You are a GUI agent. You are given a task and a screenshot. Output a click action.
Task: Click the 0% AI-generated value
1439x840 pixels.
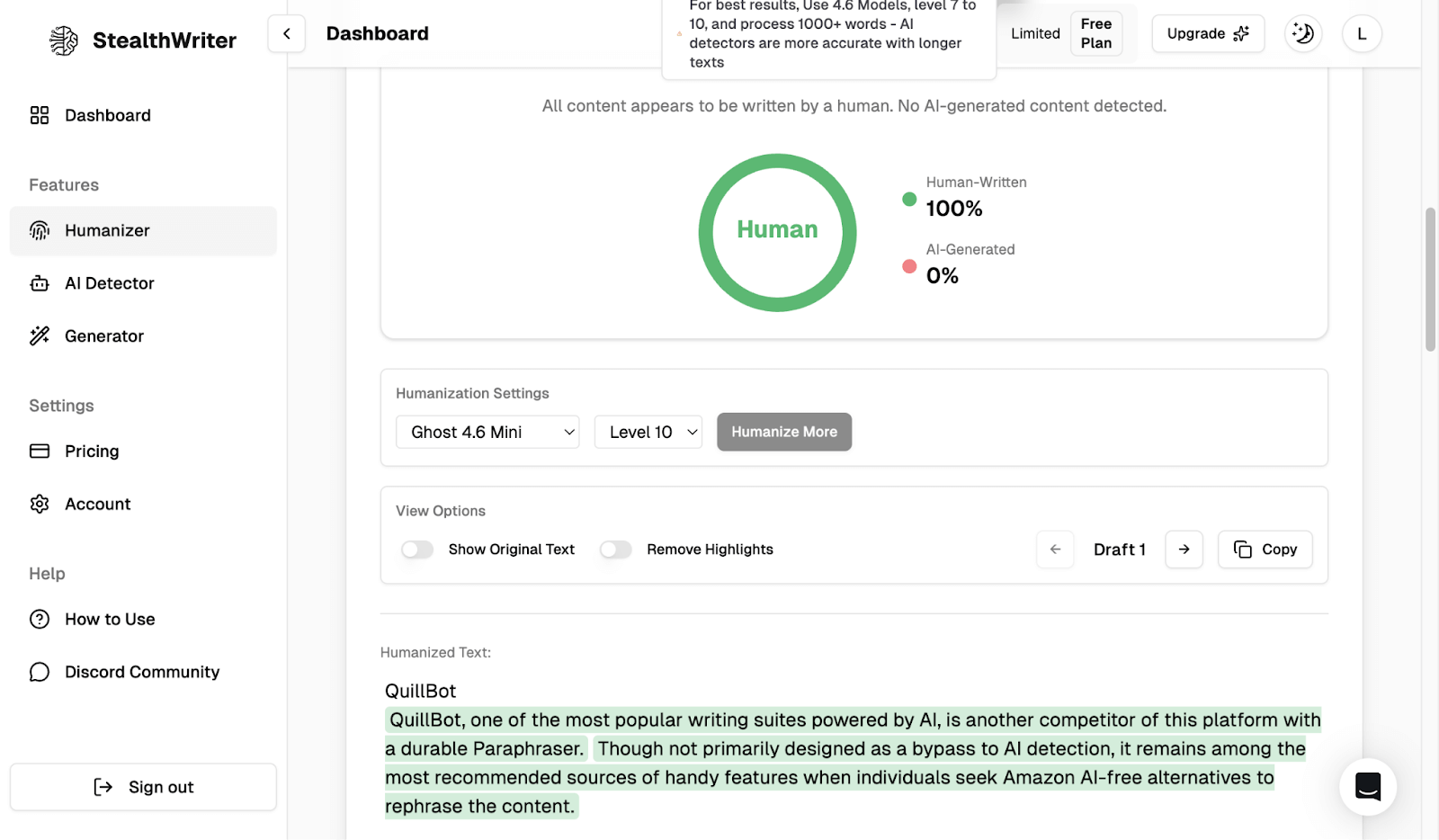click(x=943, y=276)
